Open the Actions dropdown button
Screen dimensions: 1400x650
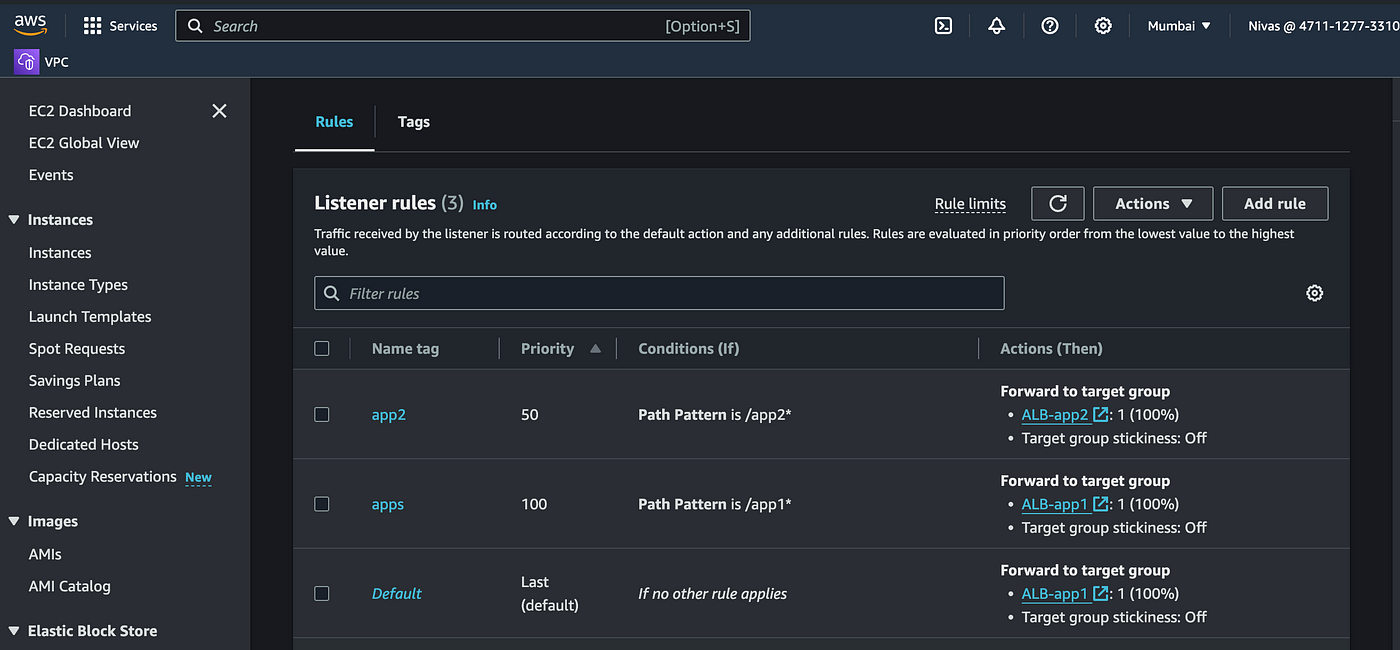[1153, 203]
